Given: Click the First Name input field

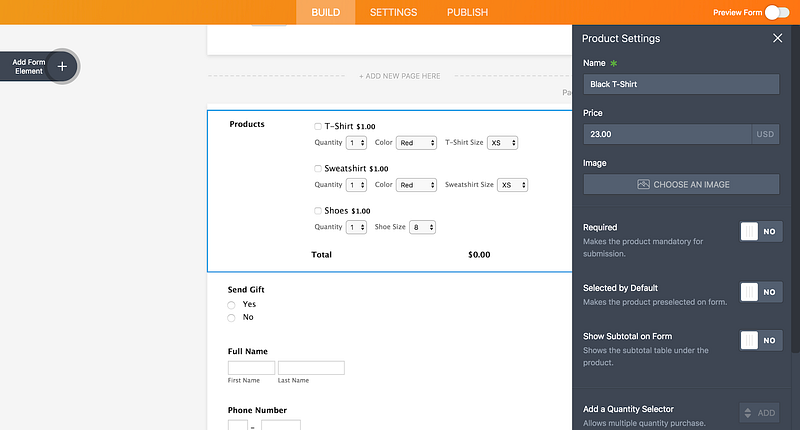Looking at the screenshot, I should pos(251,368).
